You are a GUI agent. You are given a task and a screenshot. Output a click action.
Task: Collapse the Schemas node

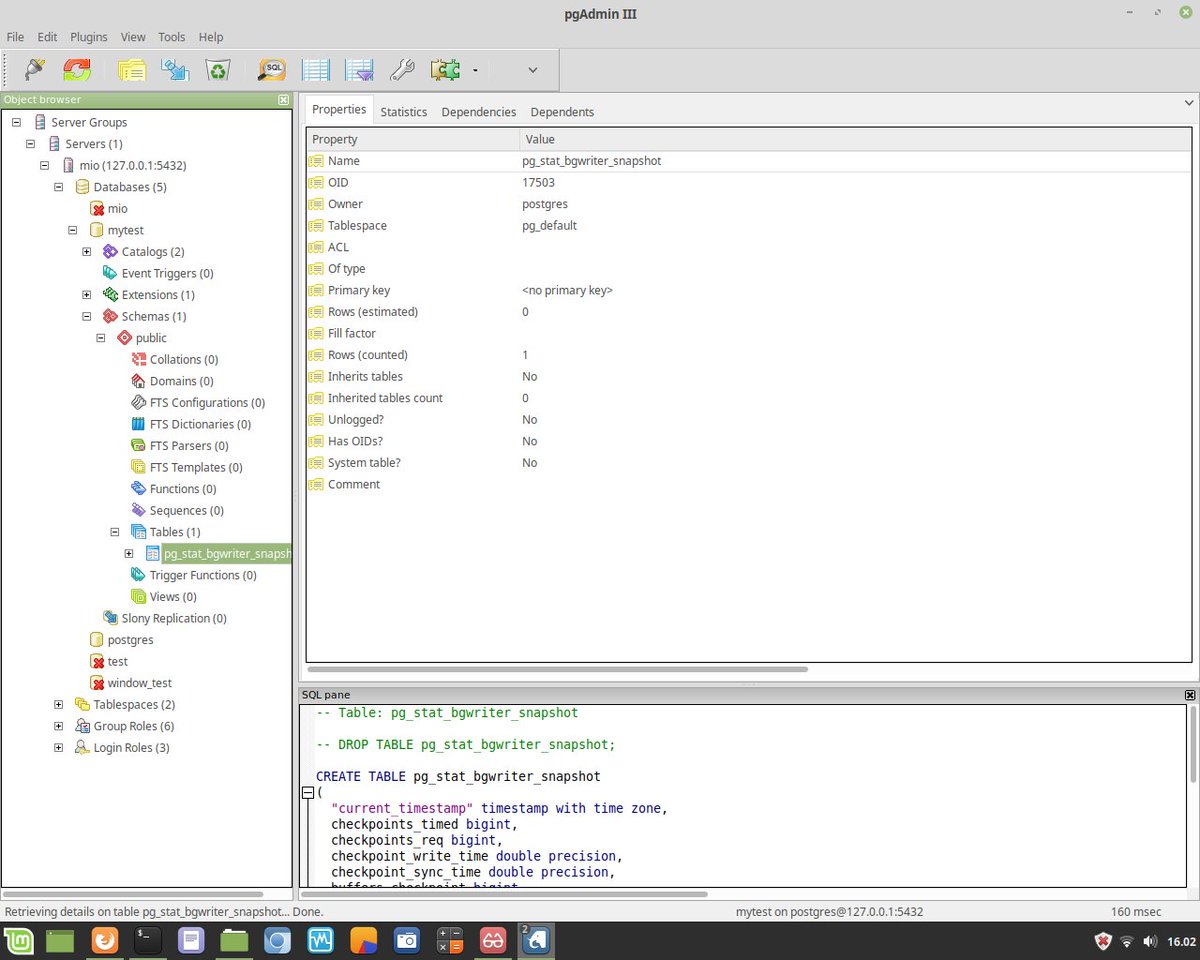tap(86, 315)
